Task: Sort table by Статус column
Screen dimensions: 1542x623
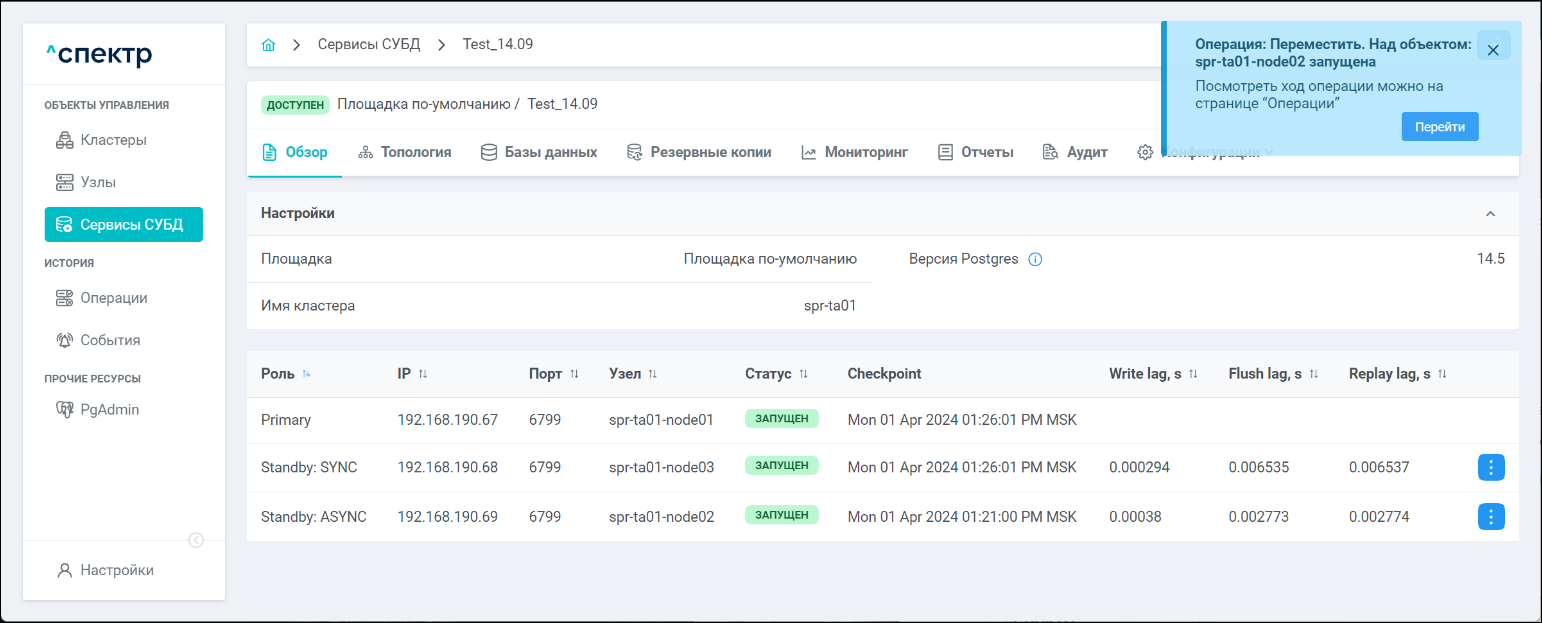Action: 803,374
